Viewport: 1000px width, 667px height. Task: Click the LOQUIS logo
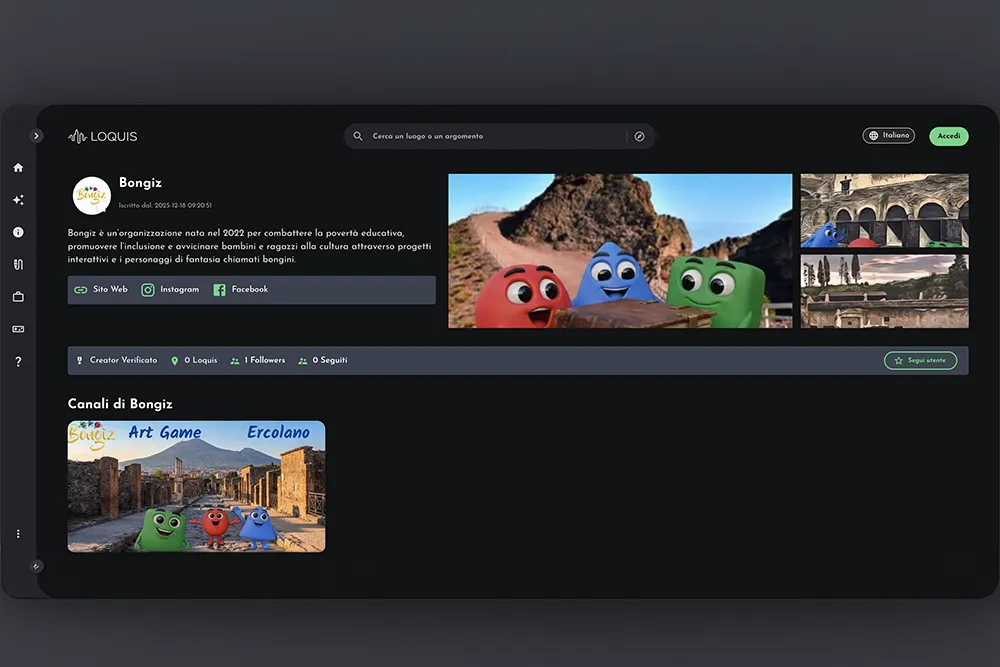click(103, 136)
